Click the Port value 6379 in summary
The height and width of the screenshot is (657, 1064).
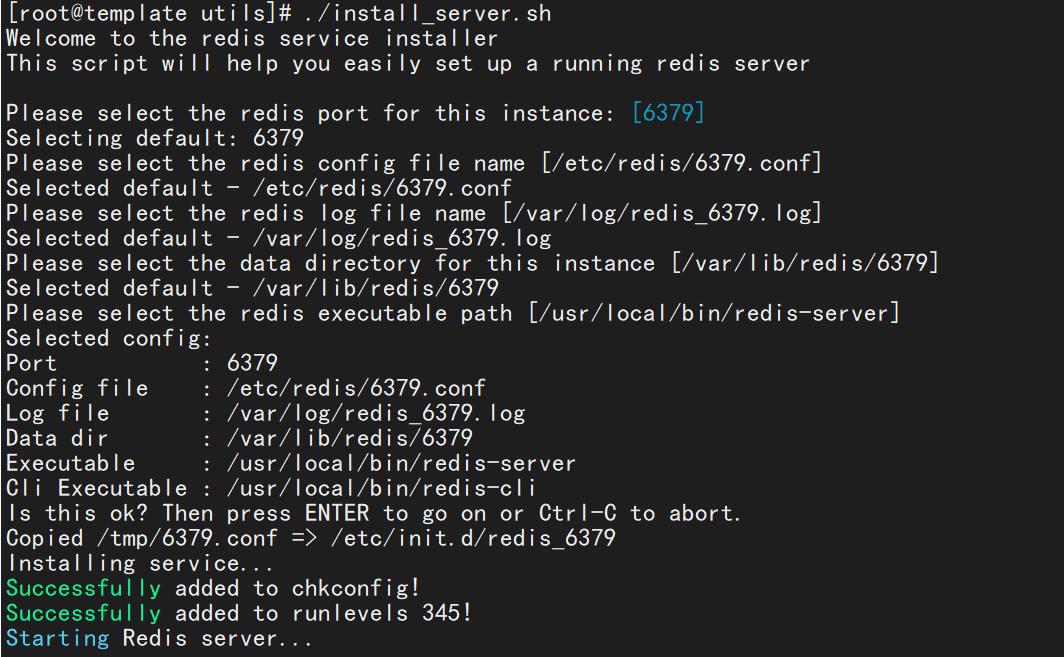point(252,362)
